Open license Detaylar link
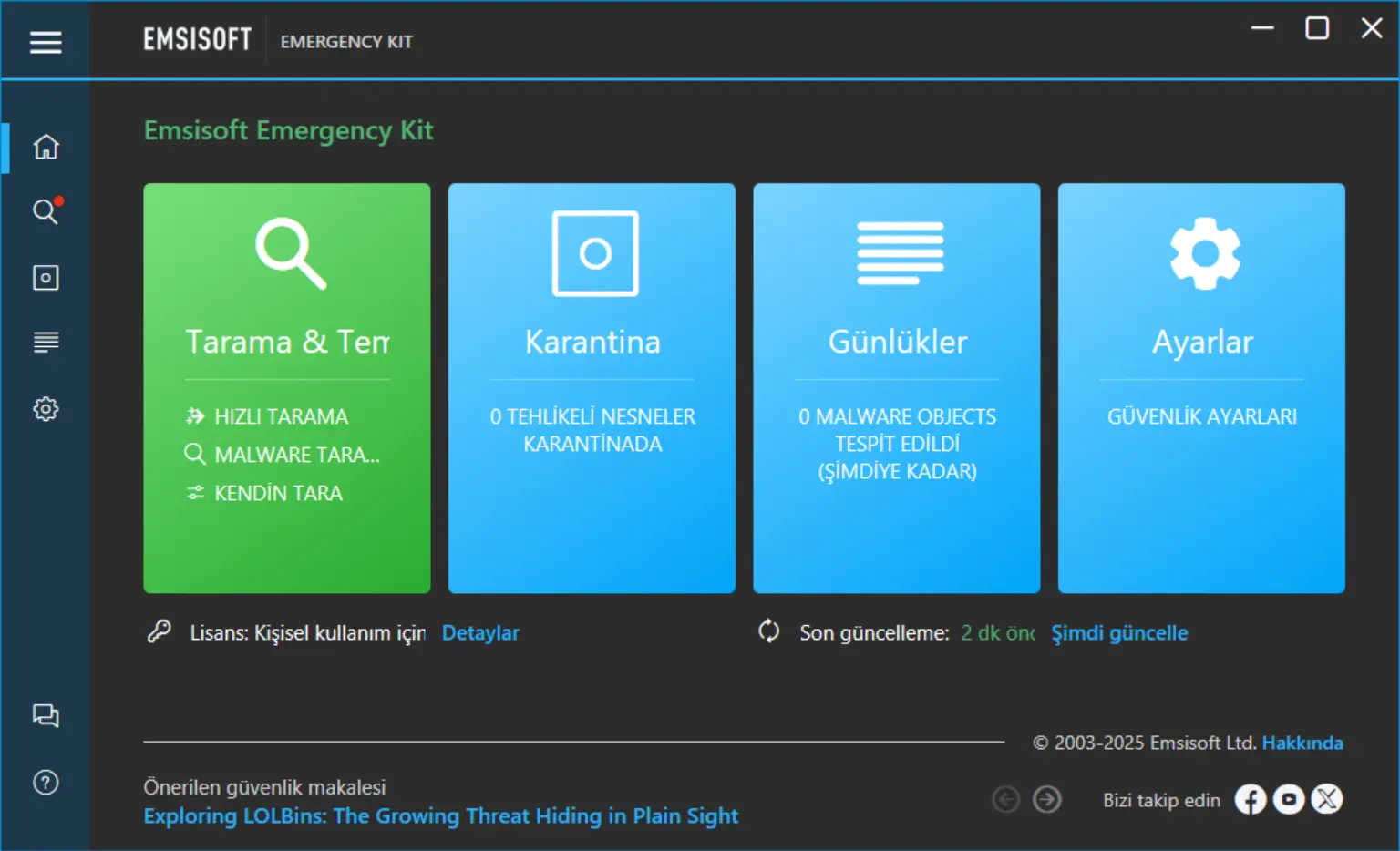 pyautogui.click(x=480, y=632)
